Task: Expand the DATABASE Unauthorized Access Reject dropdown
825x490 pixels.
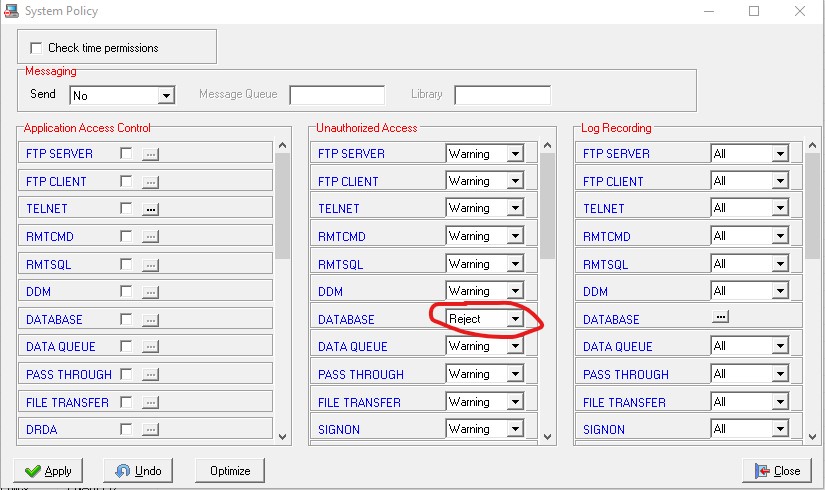Action: [514, 319]
